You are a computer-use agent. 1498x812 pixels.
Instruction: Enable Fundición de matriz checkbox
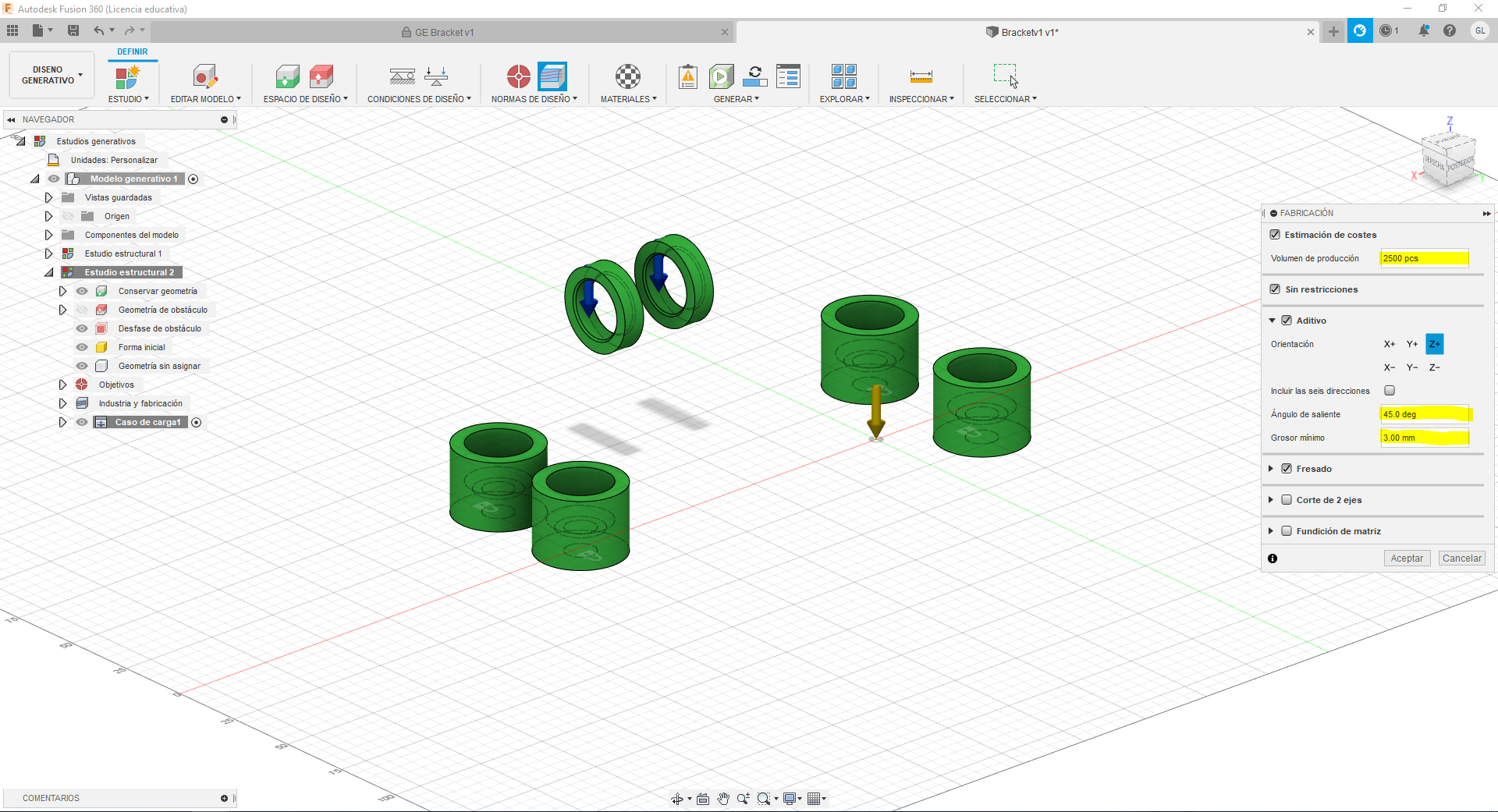tap(1287, 531)
